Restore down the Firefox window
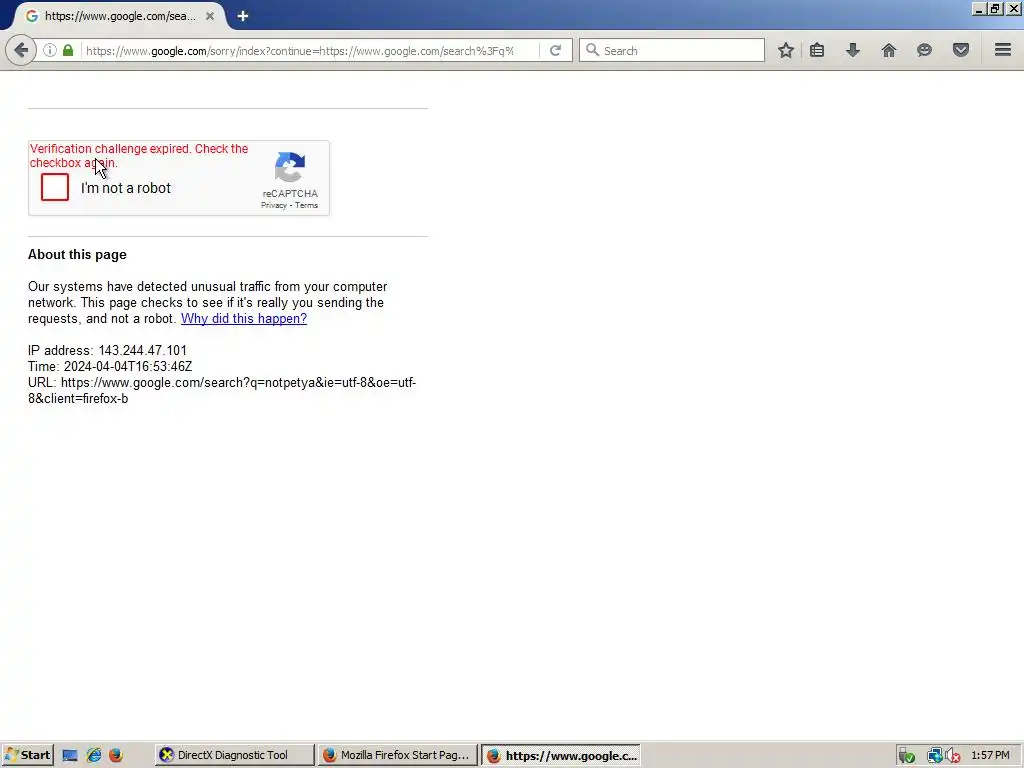Screen dimensions: 1024x768 (995, 8)
